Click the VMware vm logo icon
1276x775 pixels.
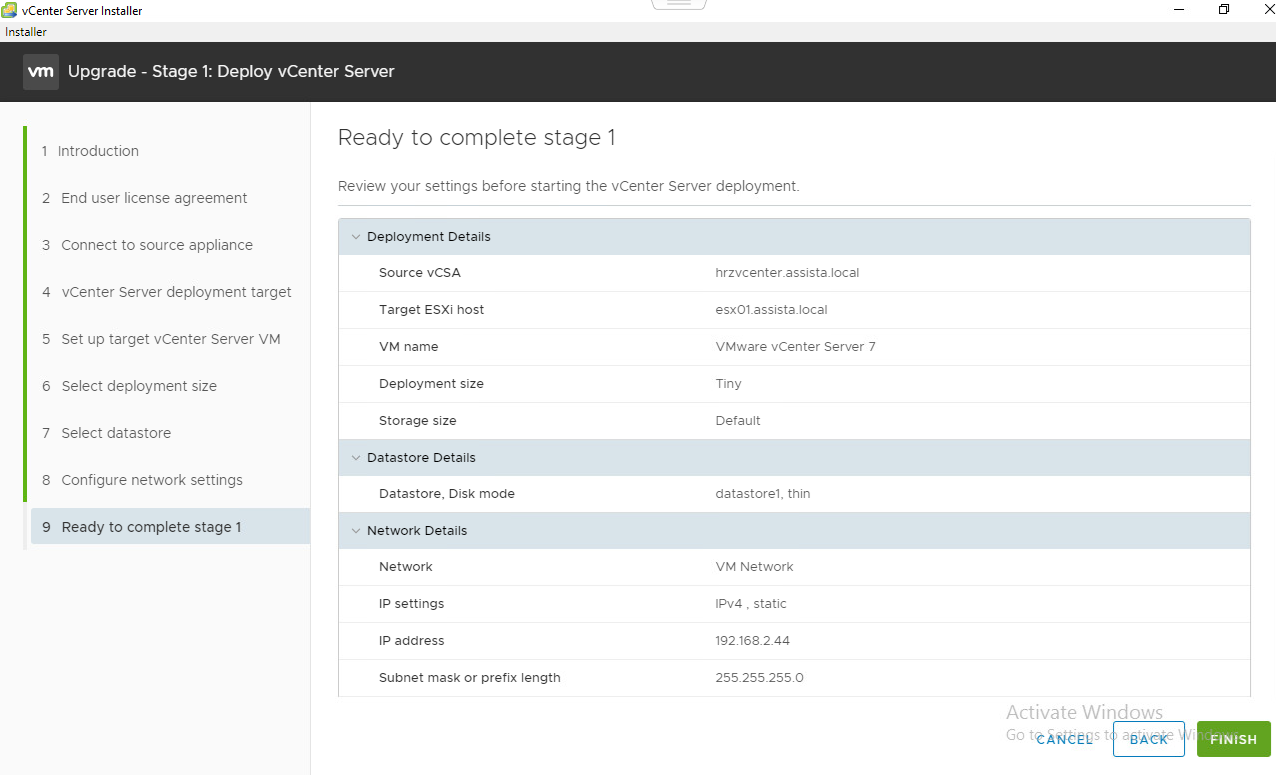tap(41, 72)
